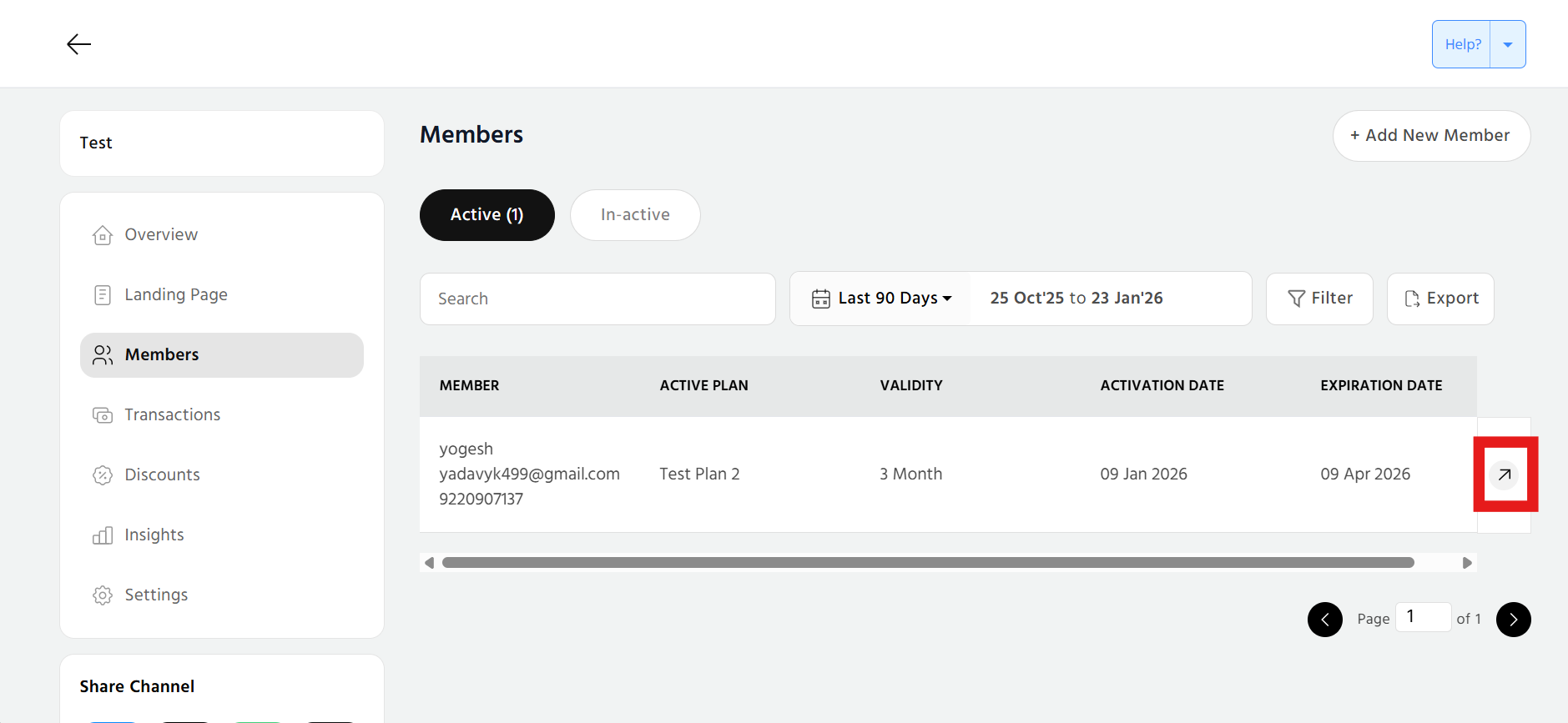Open the date range 25 Oct'25 to 23 Jan'26
The image size is (1568, 723).
[1076, 299]
